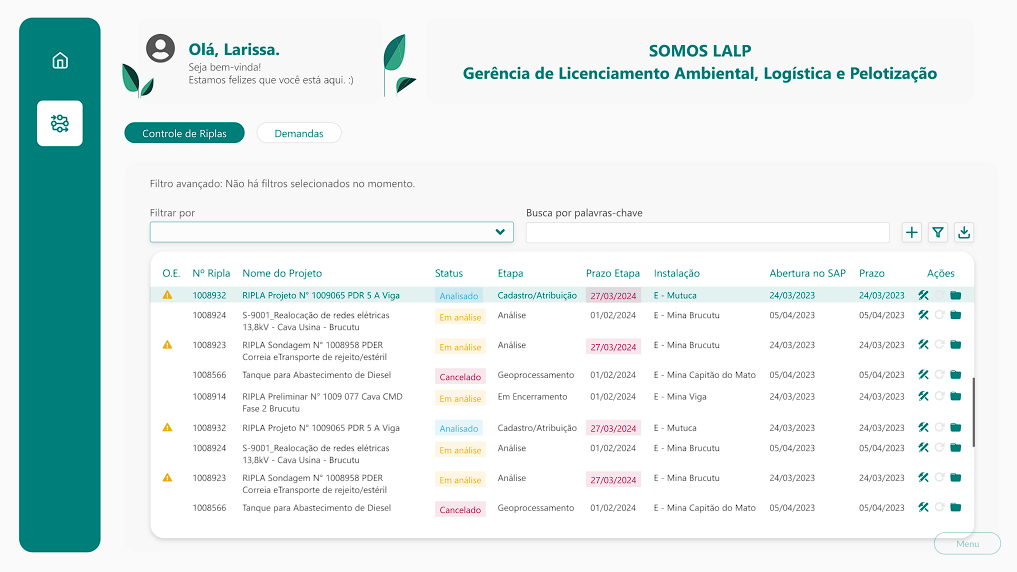Switch to the Controle de Riplas tab
The height and width of the screenshot is (572, 1017).
pos(184,133)
